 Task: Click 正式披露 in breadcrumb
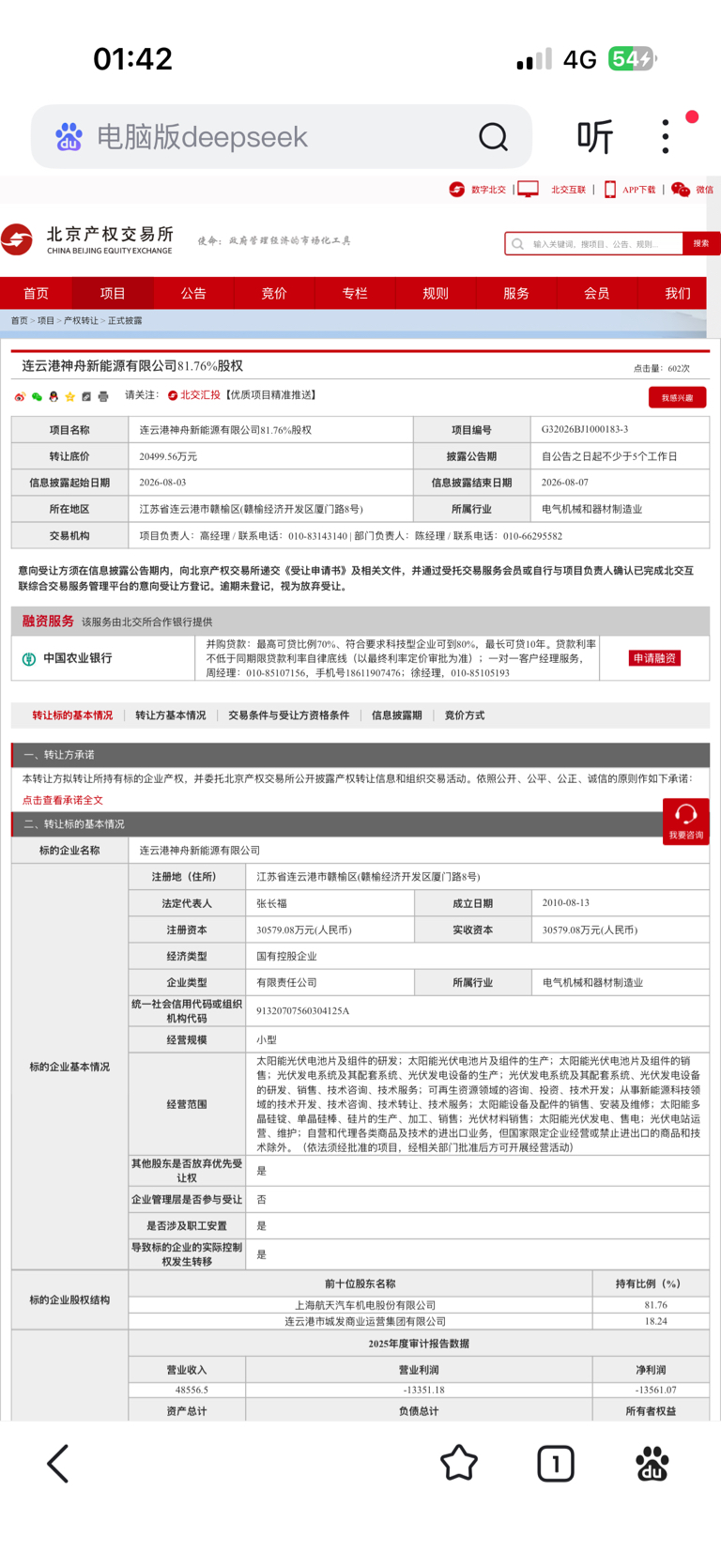pyautogui.click(x=125, y=321)
